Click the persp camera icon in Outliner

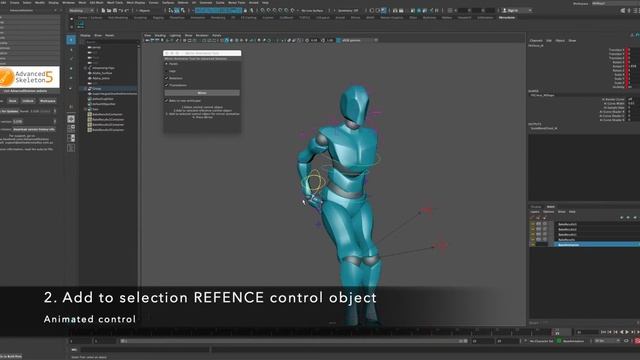[x=90, y=47]
